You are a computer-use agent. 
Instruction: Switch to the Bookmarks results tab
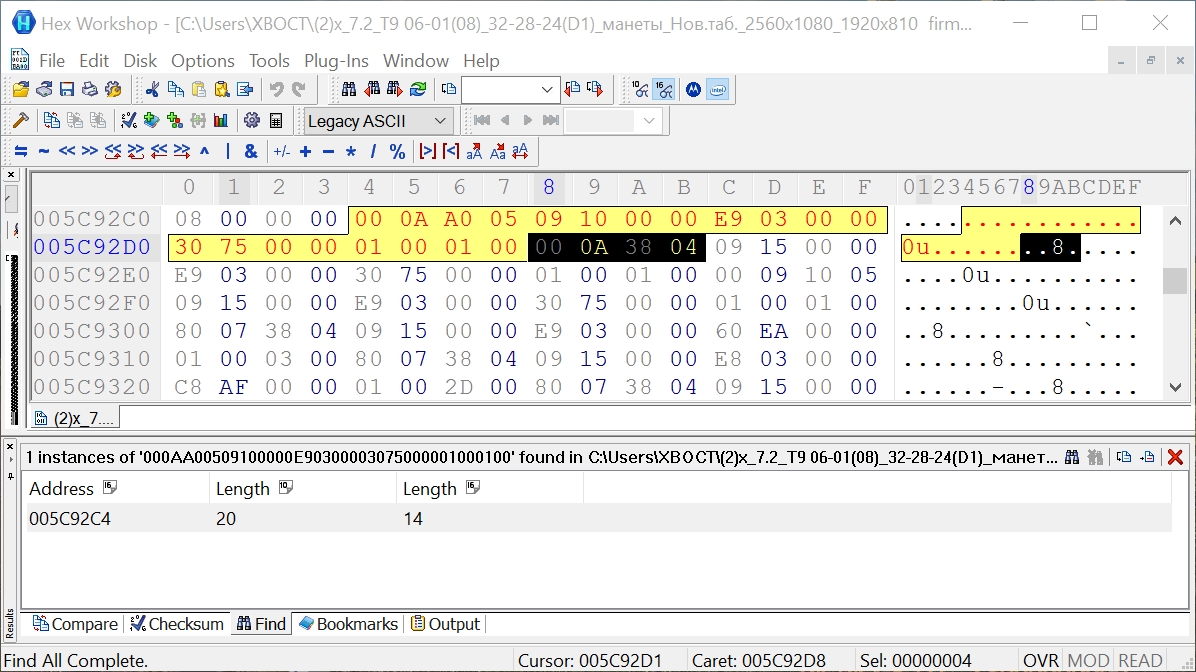point(348,624)
